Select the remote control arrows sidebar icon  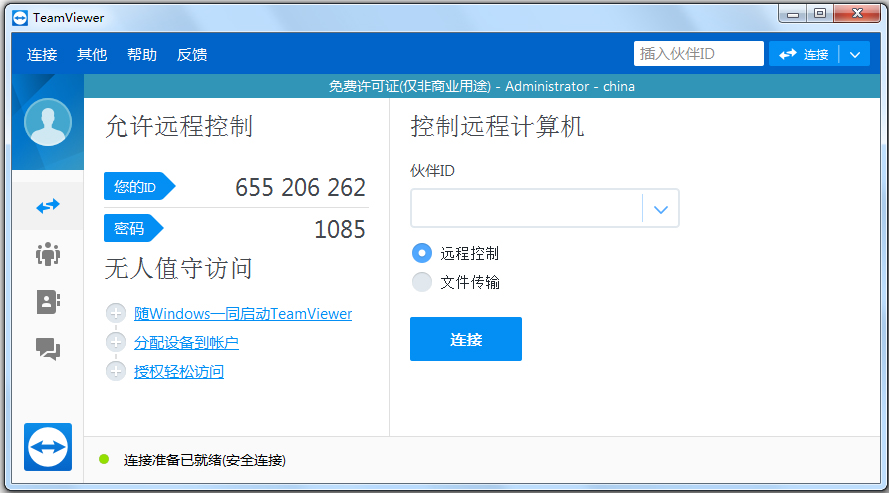(x=48, y=206)
